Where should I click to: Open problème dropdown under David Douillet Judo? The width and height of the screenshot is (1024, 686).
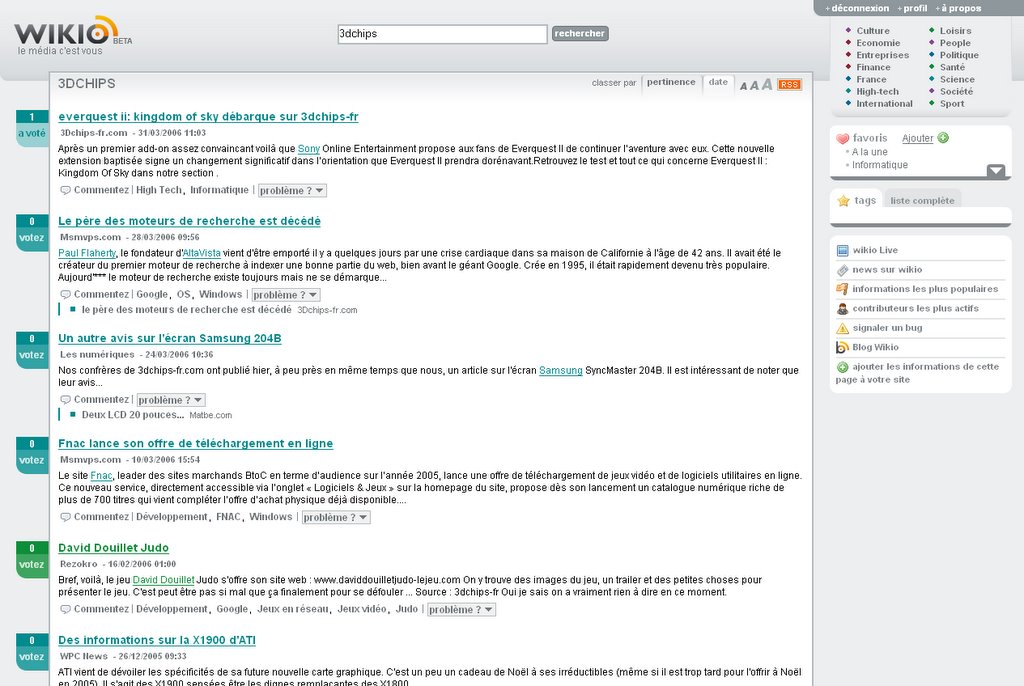(x=461, y=609)
